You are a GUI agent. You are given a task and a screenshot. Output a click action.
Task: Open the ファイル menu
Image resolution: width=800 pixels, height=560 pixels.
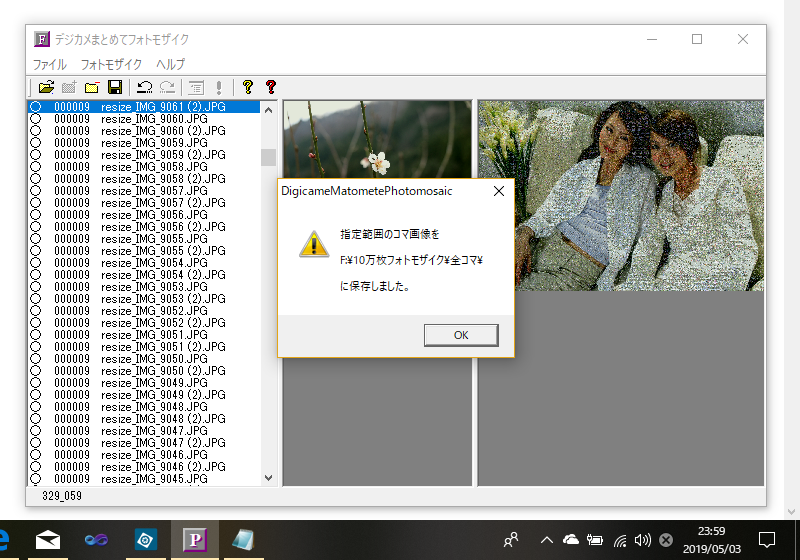[49, 64]
